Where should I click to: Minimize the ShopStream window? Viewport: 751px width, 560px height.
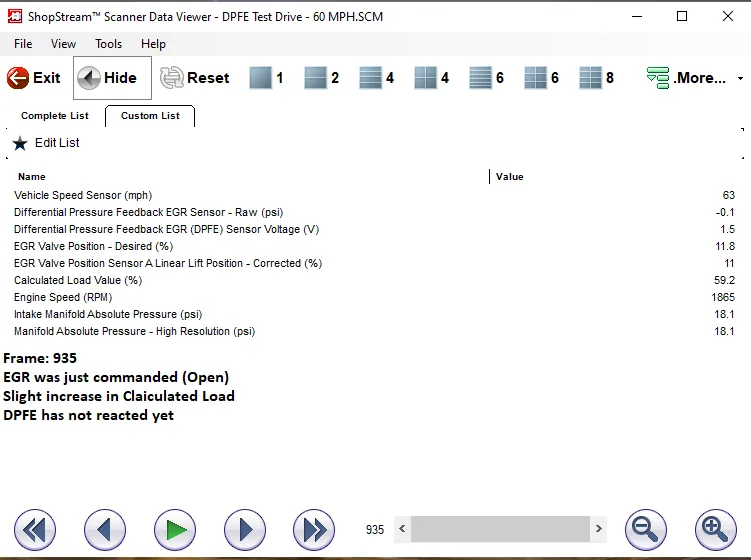pos(637,16)
